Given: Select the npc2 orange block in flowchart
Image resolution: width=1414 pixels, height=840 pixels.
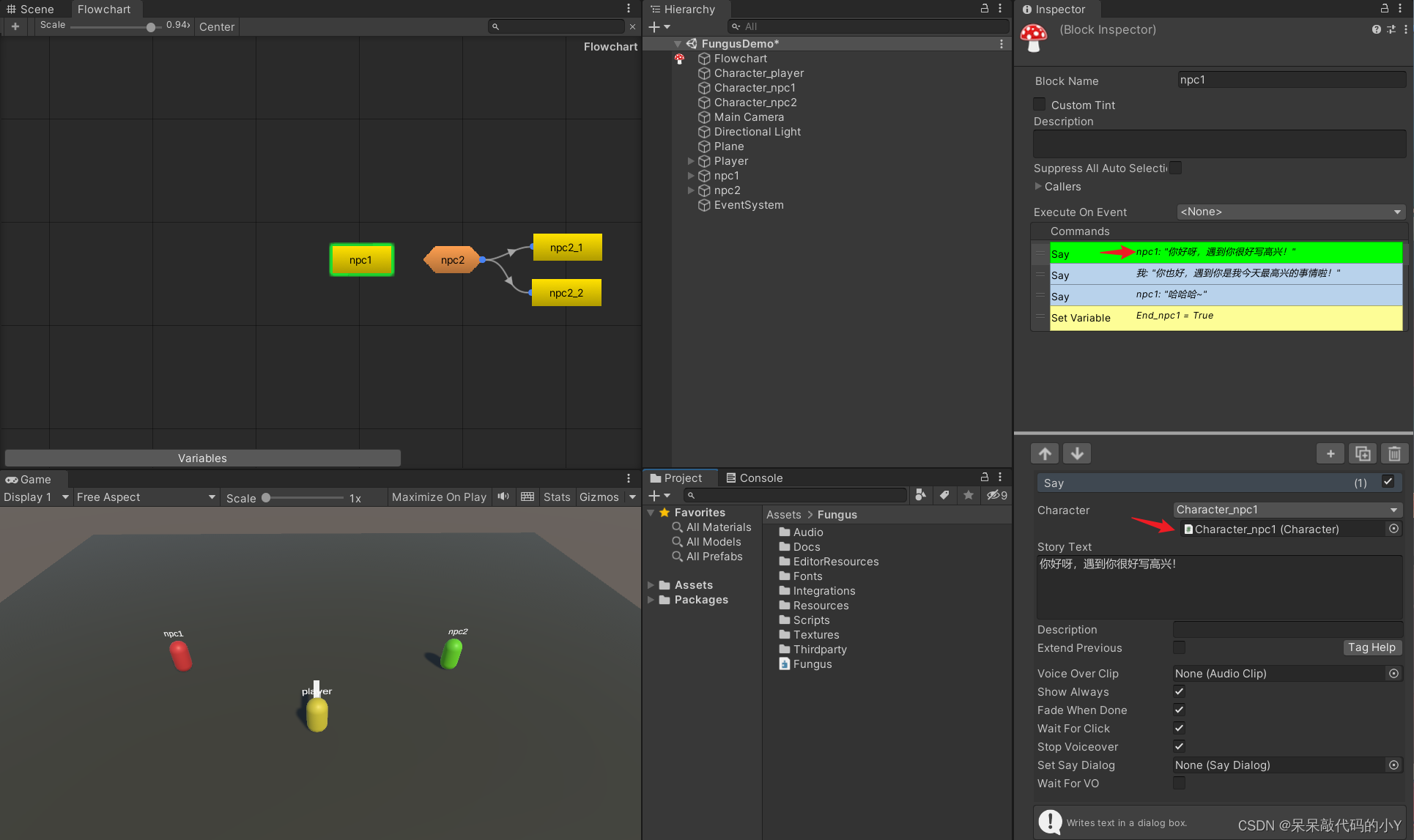Looking at the screenshot, I should point(452,259).
